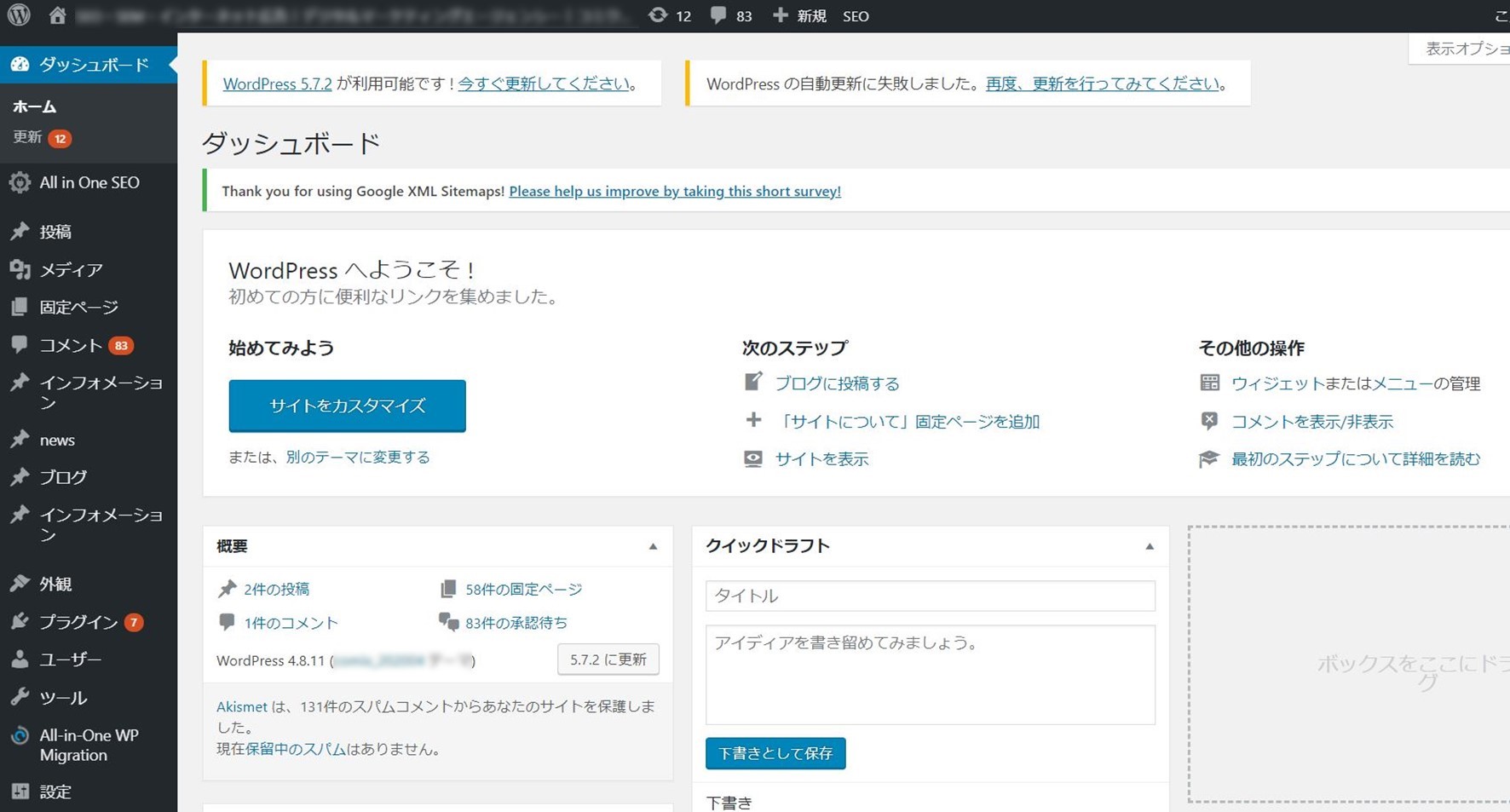Select ホーム submenu item
Screen dimensions: 1510x812
pyautogui.click(x=35, y=107)
